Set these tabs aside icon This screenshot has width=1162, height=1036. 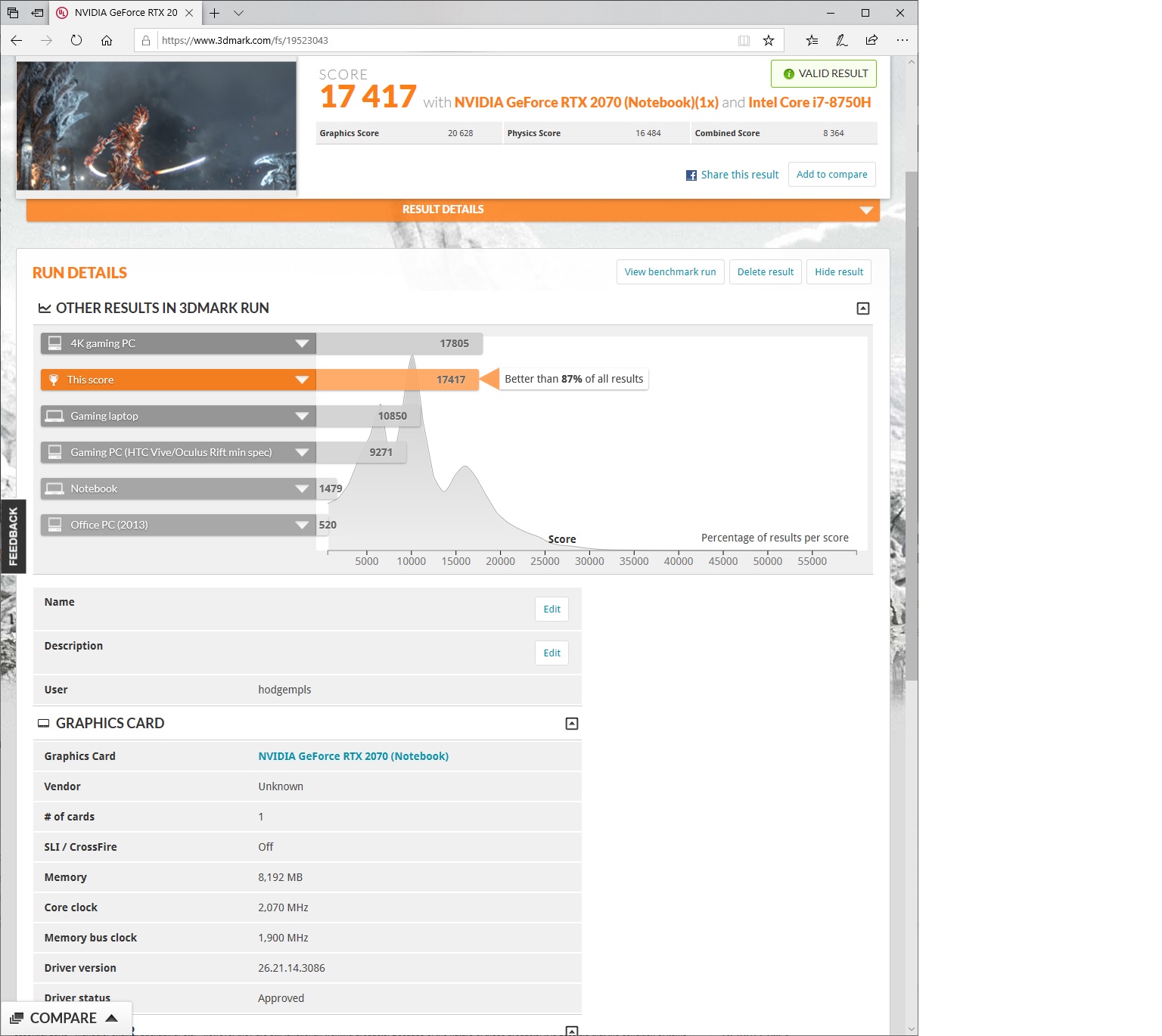[37, 13]
